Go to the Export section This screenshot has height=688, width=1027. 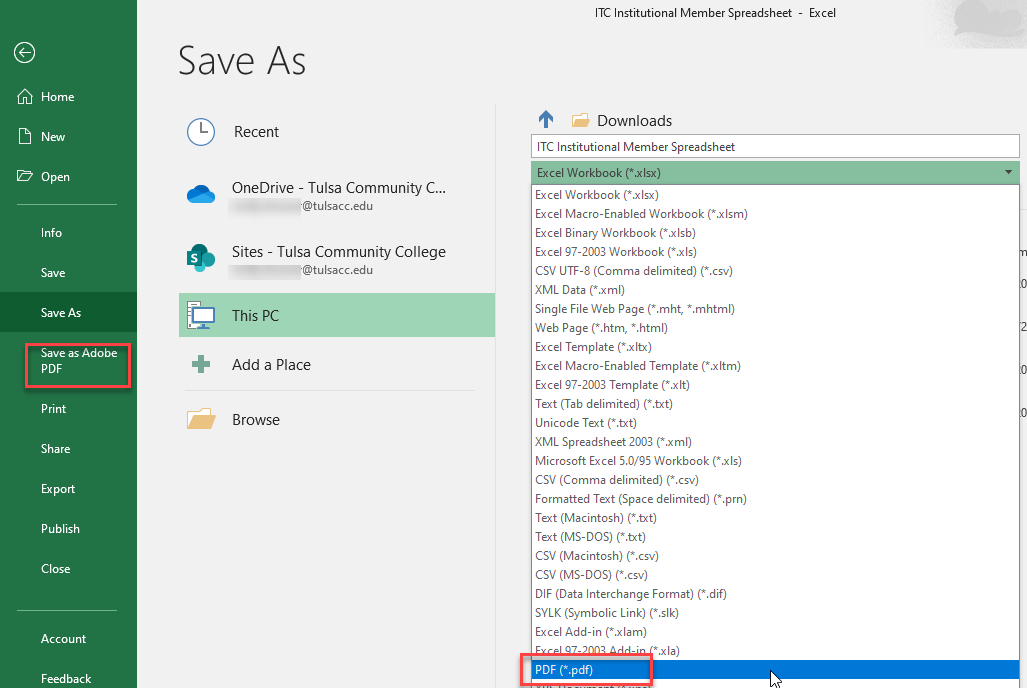pyautogui.click(x=58, y=488)
